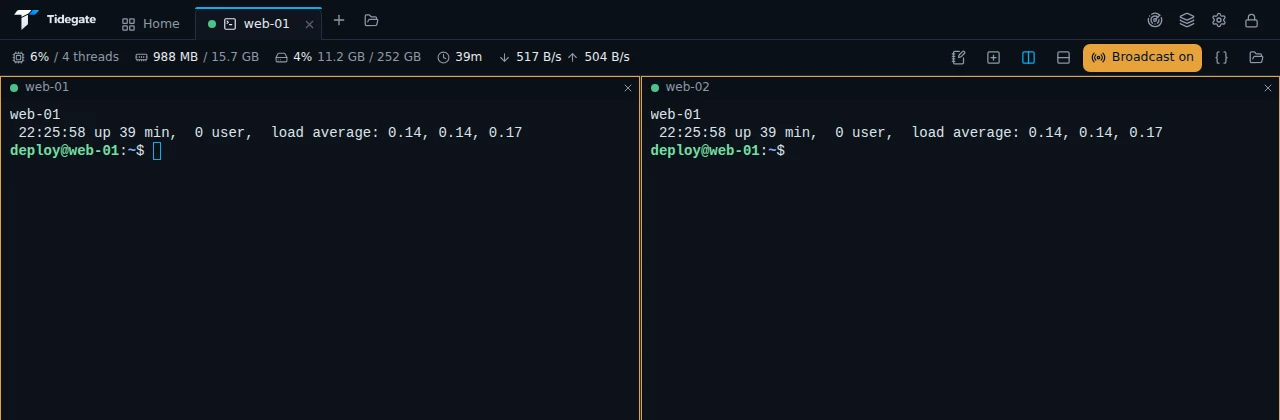Click the 517 B/s download rate
Screen dimensions: 1280x420
click(x=538, y=58)
